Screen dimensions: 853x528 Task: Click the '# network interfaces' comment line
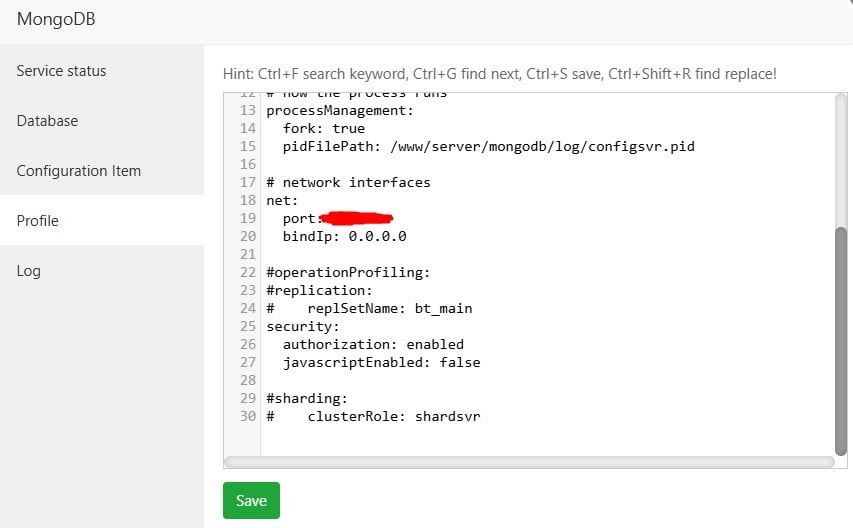tap(348, 182)
